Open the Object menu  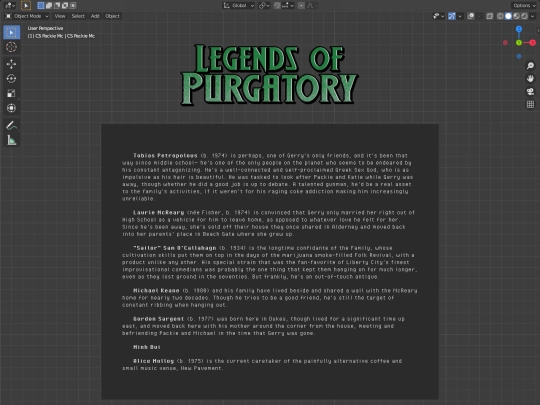click(112, 16)
